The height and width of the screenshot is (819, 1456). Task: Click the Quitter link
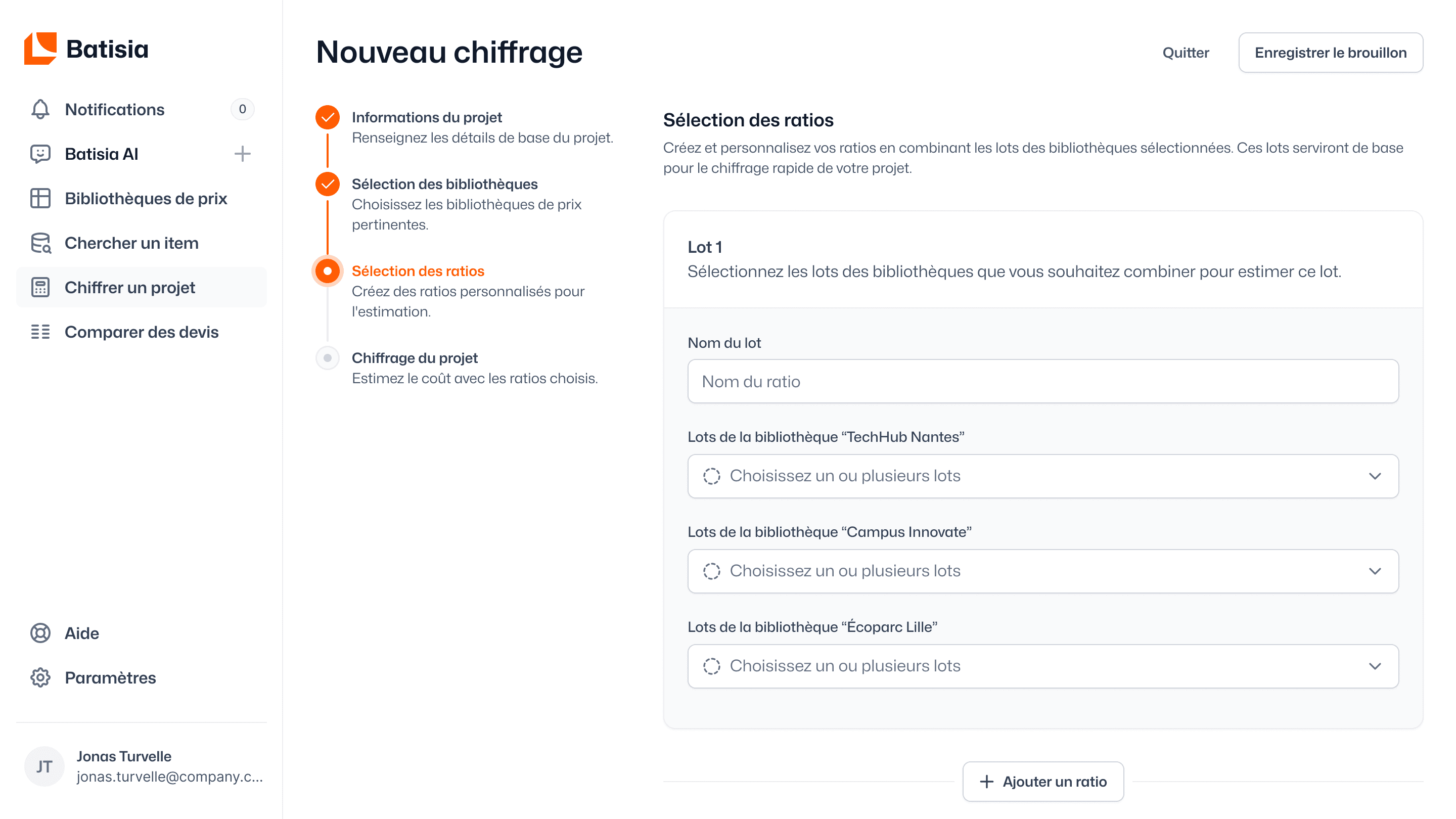pyautogui.click(x=1185, y=53)
